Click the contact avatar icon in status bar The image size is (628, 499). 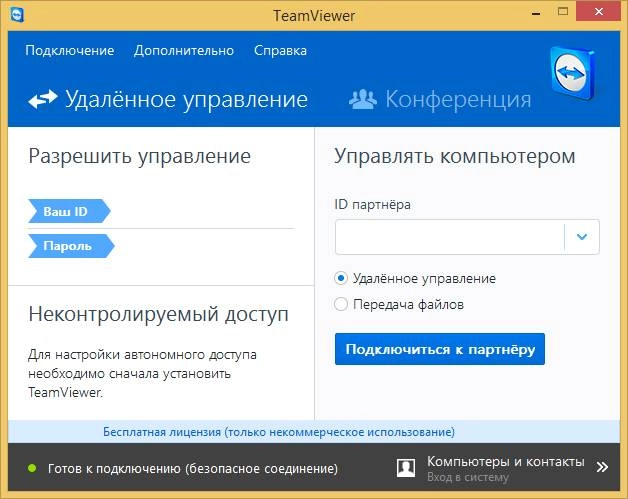[406, 468]
